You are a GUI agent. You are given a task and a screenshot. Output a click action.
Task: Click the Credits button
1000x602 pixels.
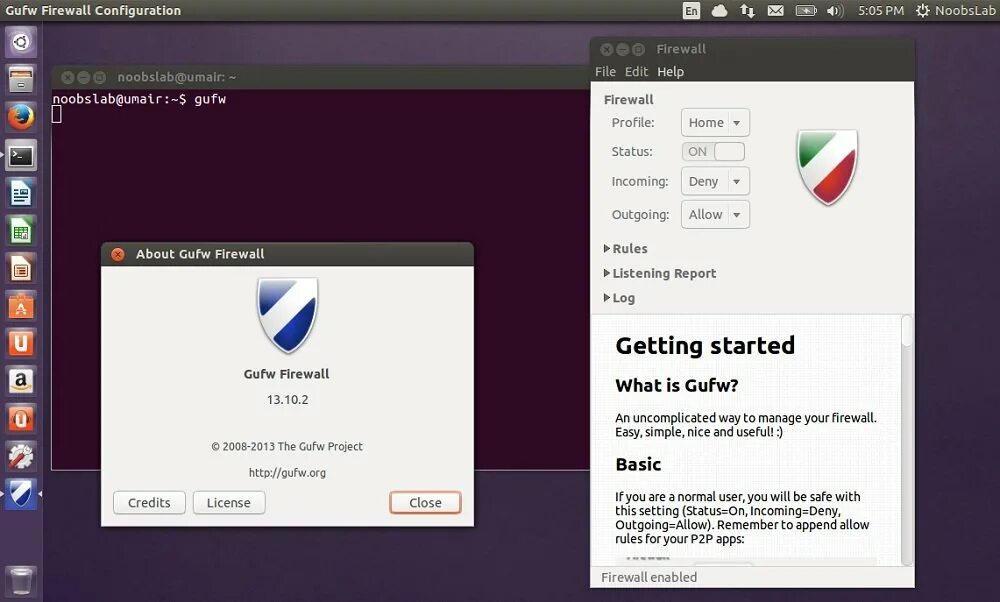pos(149,503)
